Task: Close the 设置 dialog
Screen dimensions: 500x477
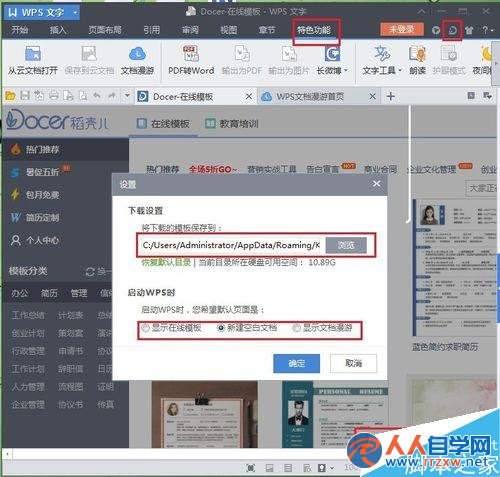Action: (377, 184)
